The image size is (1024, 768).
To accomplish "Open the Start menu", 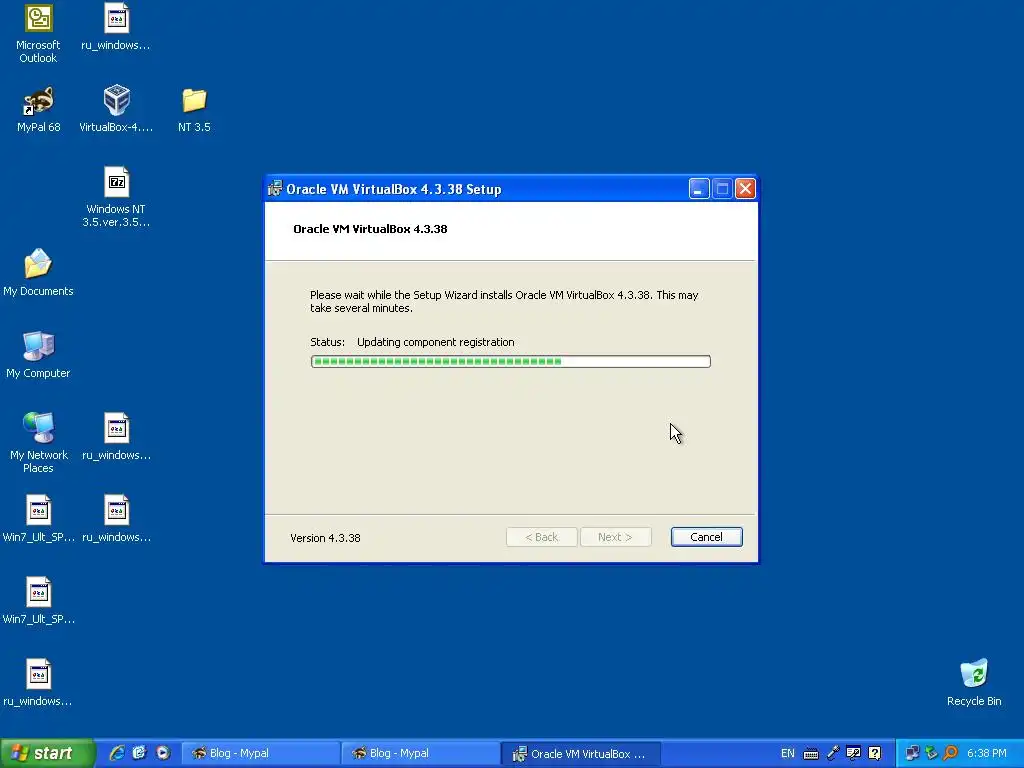I will click(x=47, y=753).
